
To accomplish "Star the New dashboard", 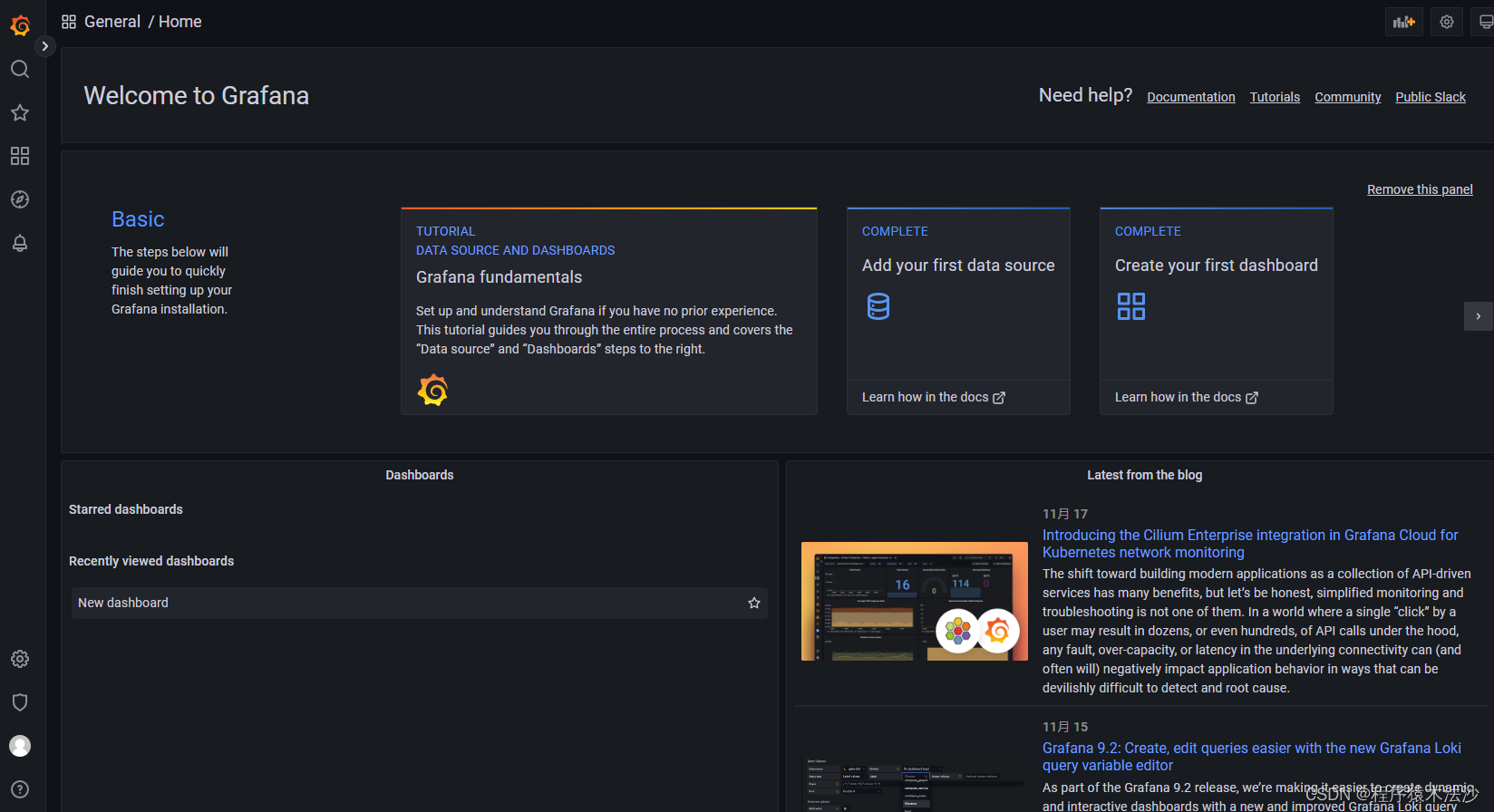I will coord(754,603).
